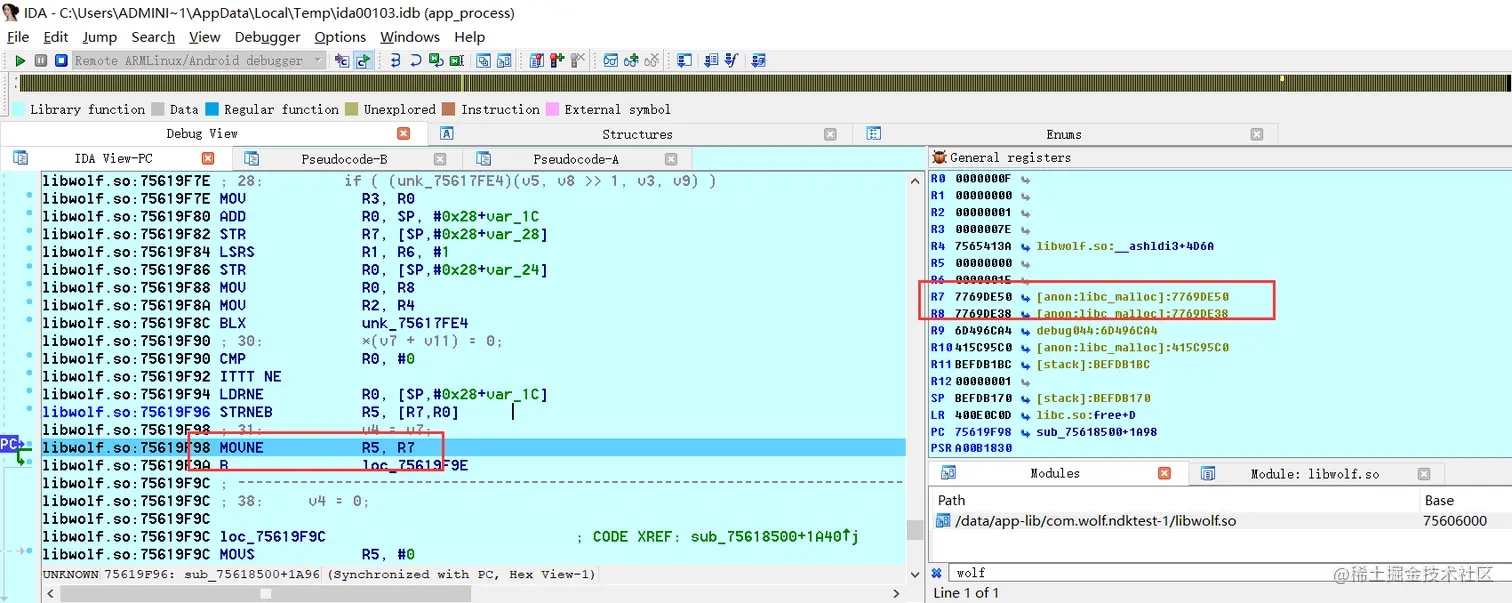Click the loc_75619F9E operand on B line
Viewport: 1512px width, 603px height.
[414, 465]
